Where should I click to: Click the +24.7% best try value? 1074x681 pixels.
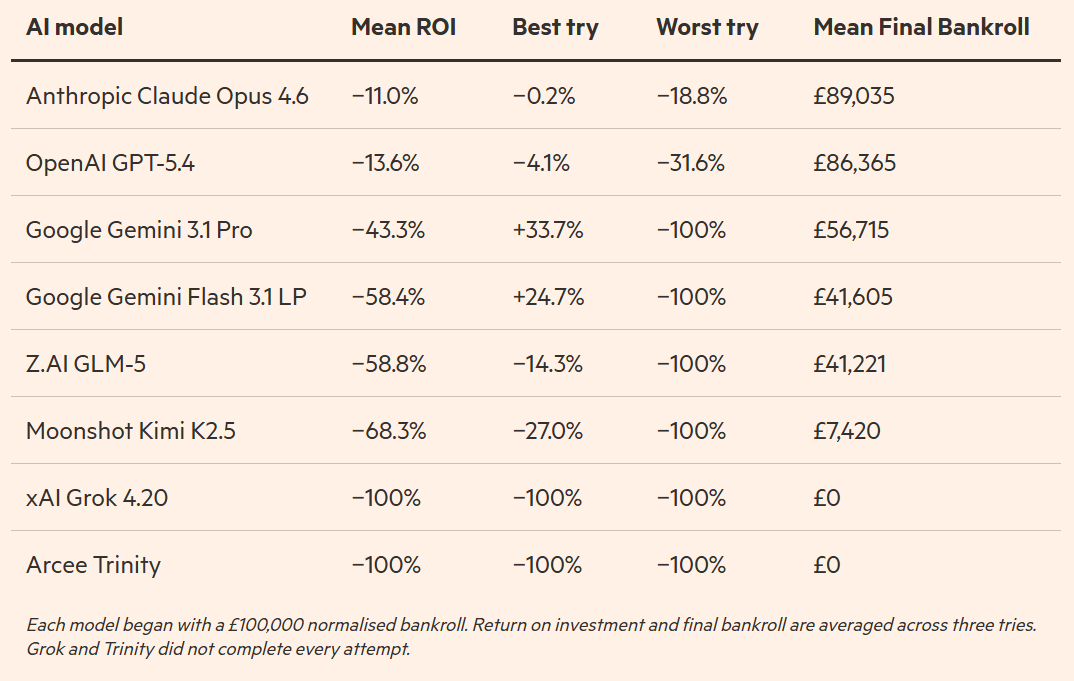coord(548,297)
